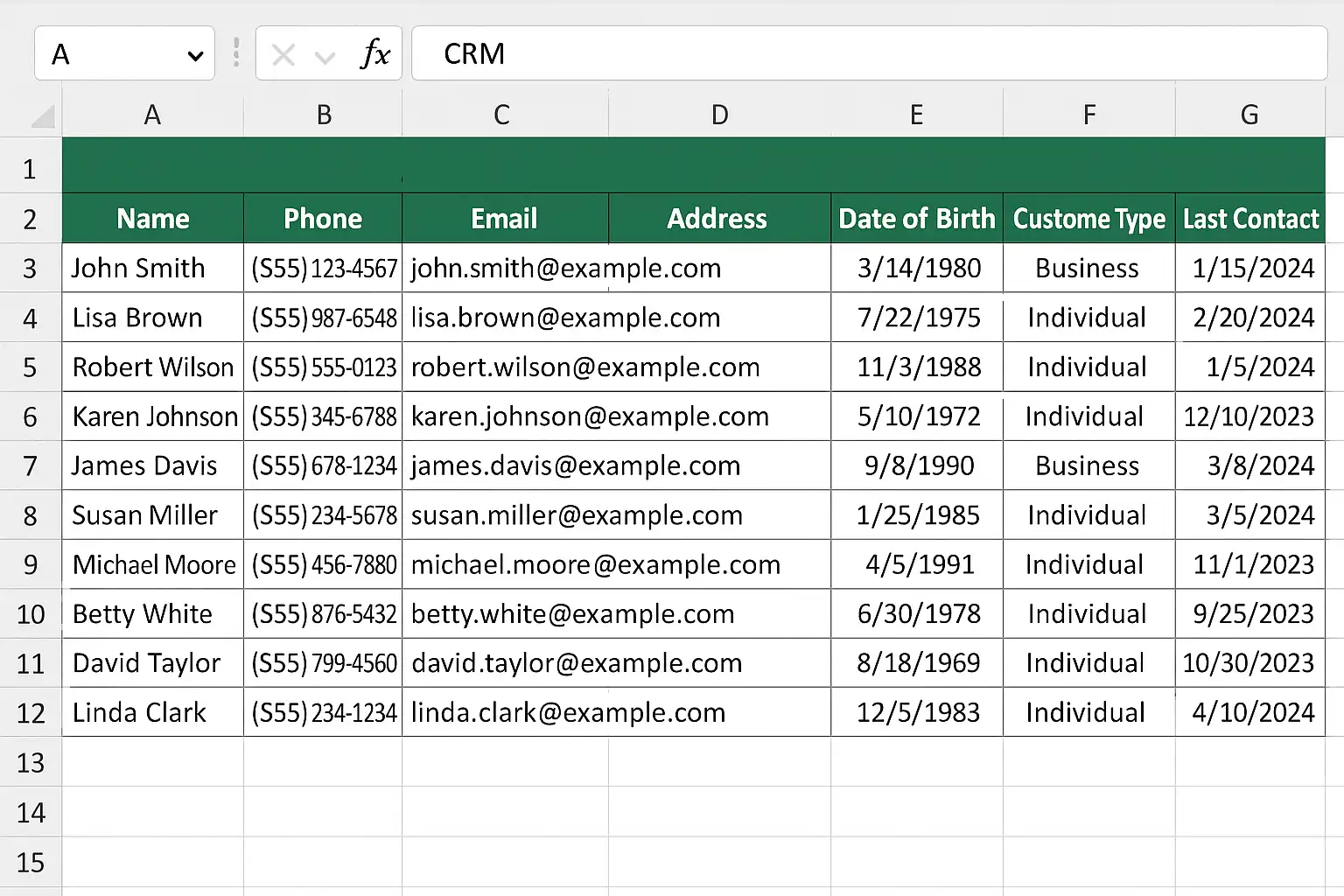Select the Last Contact header cell
Screen dimensions: 1344x896
tap(1249, 219)
